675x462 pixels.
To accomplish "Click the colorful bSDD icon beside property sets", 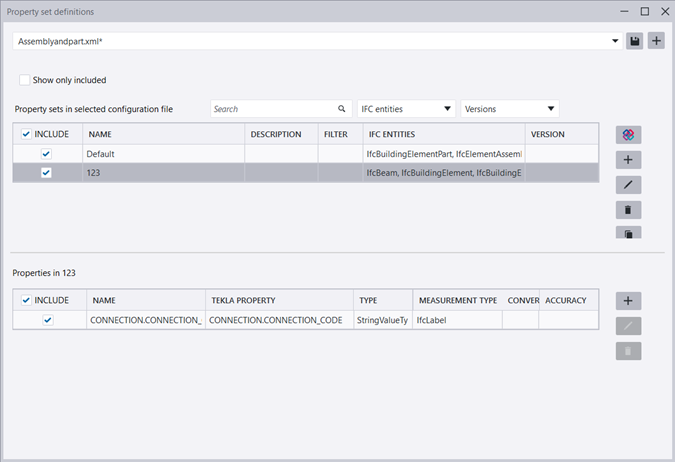I will 628,135.
